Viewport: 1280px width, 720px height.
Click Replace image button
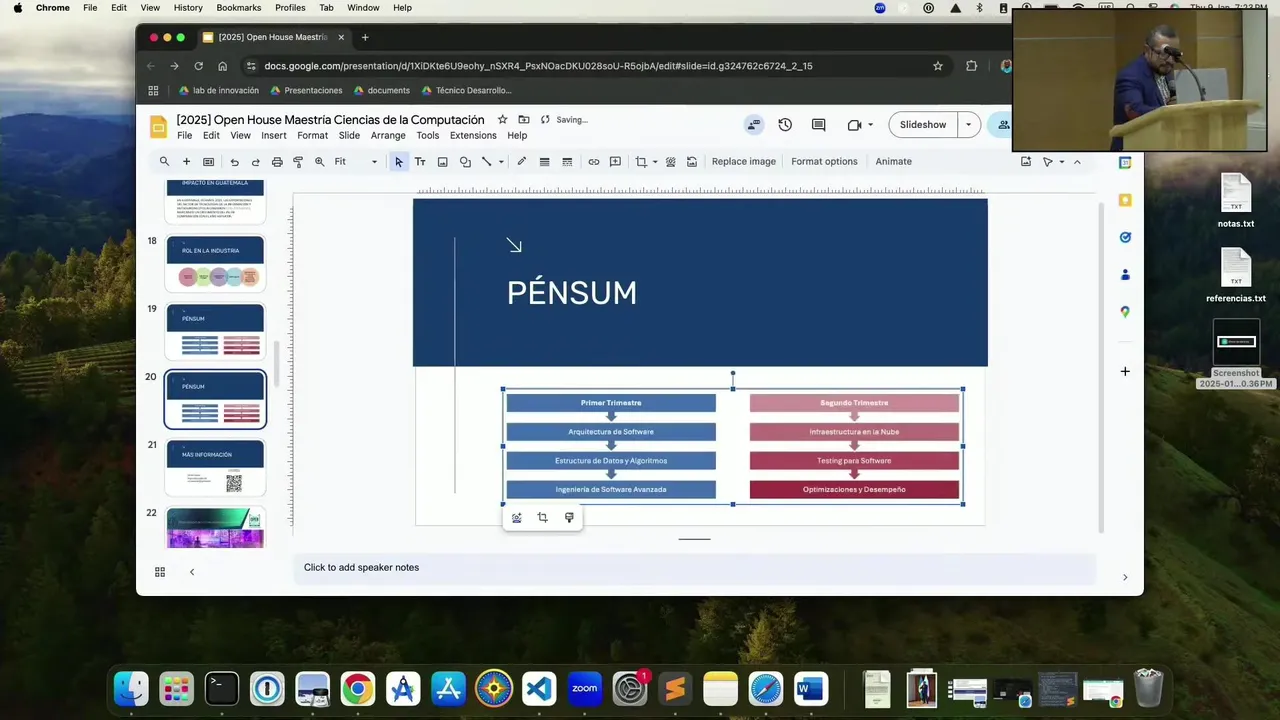(x=743, y=161)
